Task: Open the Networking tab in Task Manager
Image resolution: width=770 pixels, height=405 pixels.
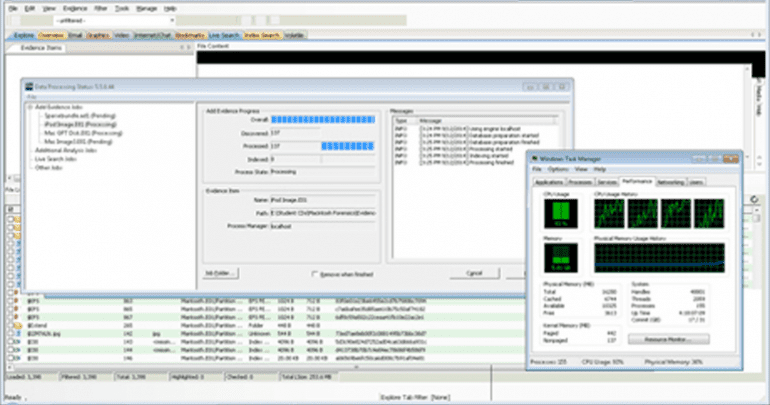Action: pyautogui.click(x=671, y=182)
